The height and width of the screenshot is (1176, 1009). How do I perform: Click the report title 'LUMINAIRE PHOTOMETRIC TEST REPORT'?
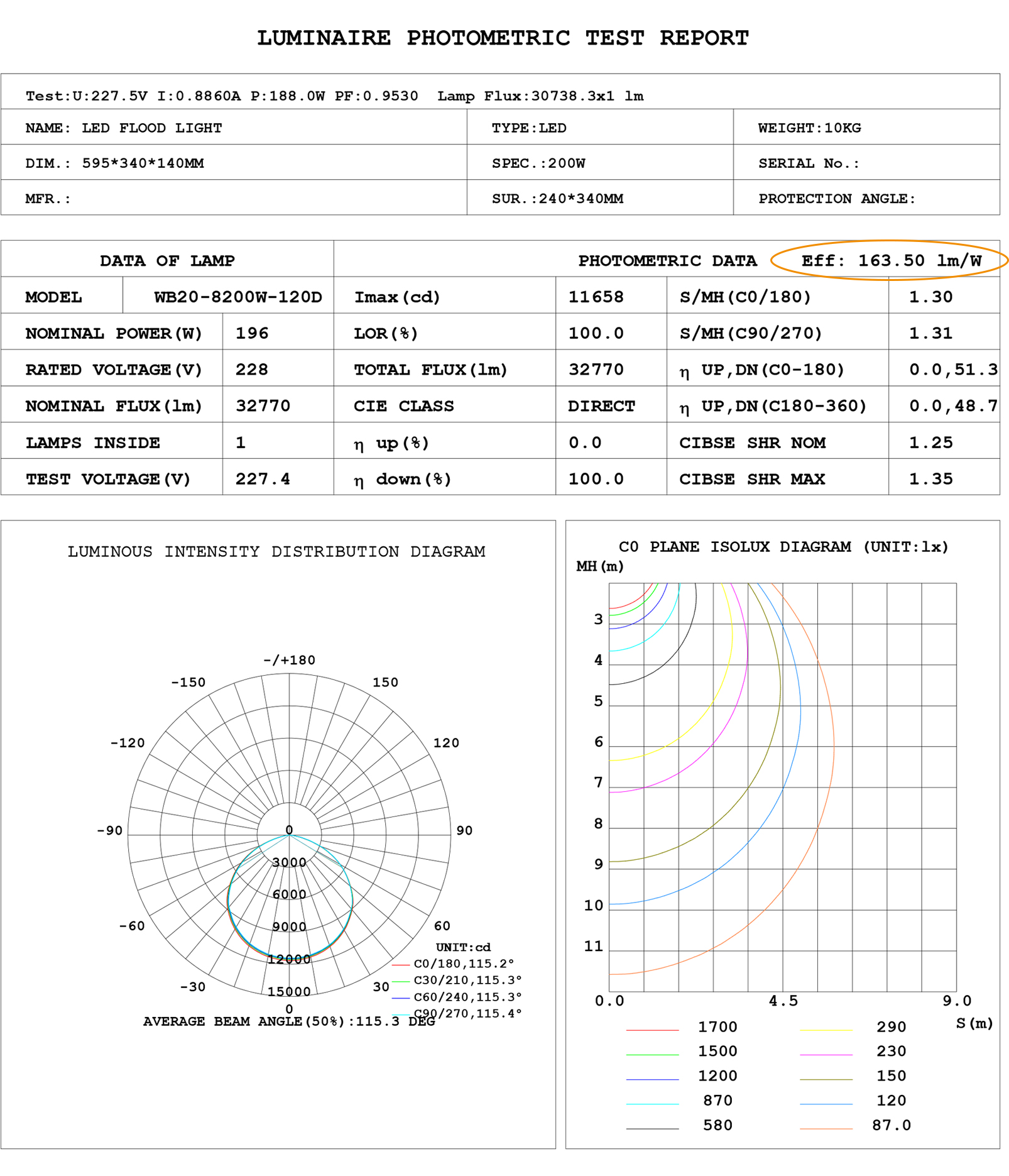[x=503, y=38]
